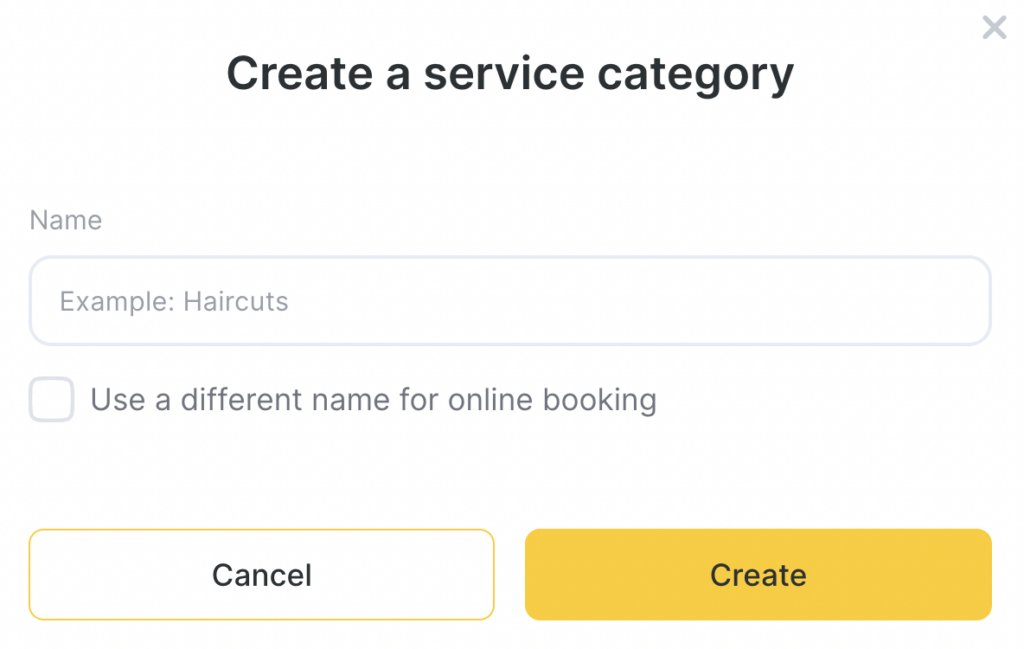Check the box beside the online booking option

pyautogui.click(x=52, y=400)
